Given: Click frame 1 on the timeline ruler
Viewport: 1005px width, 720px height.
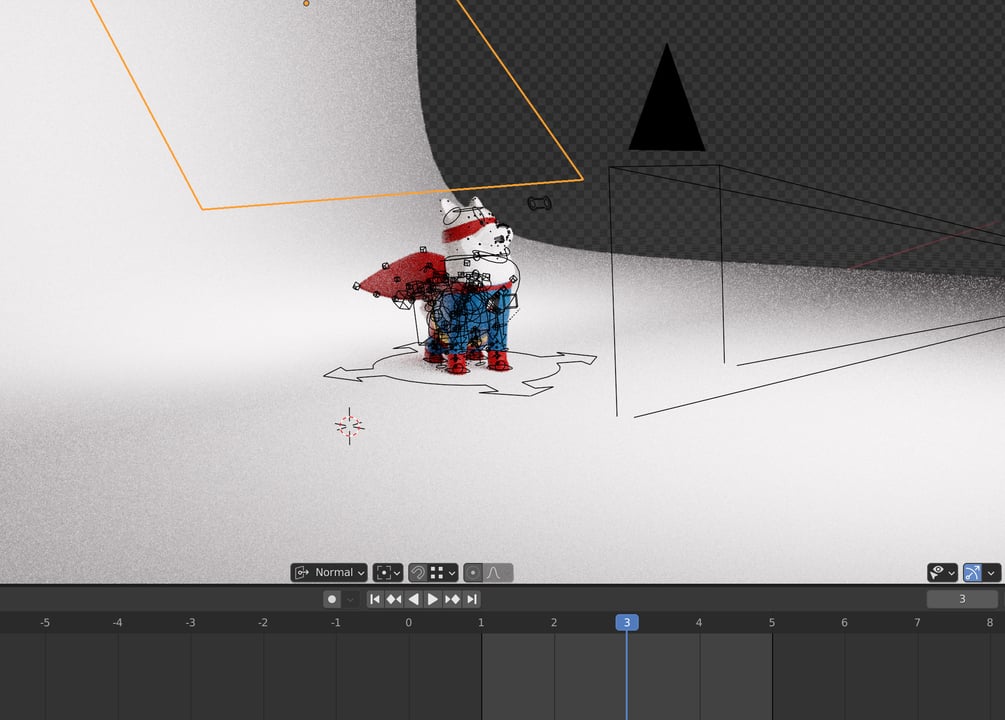Looking at the screenshot, I should point(481,623).
